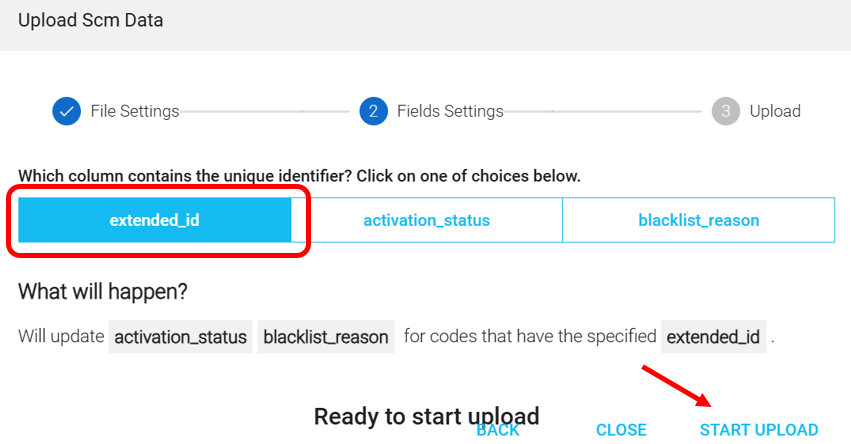Click the blacklist_reason chip in the description
This screenshot has width=851, height=444.
326,337
